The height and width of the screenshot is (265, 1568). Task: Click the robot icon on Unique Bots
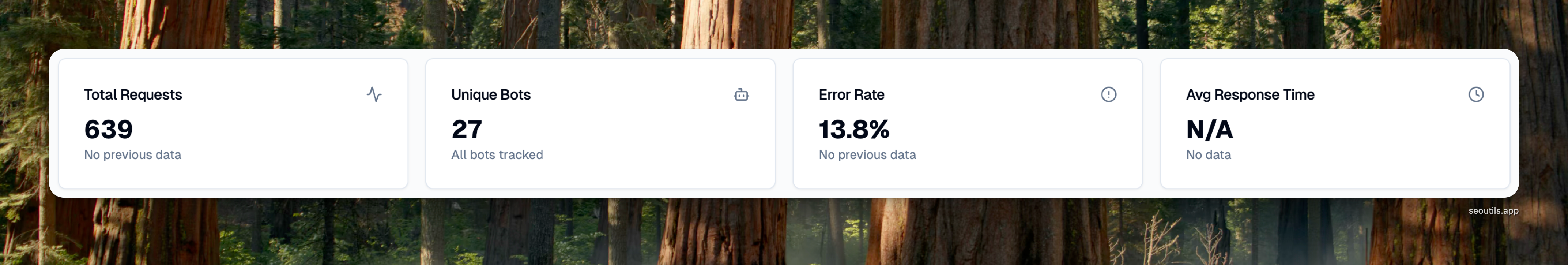pyautogui.click(x=741, y=94)
